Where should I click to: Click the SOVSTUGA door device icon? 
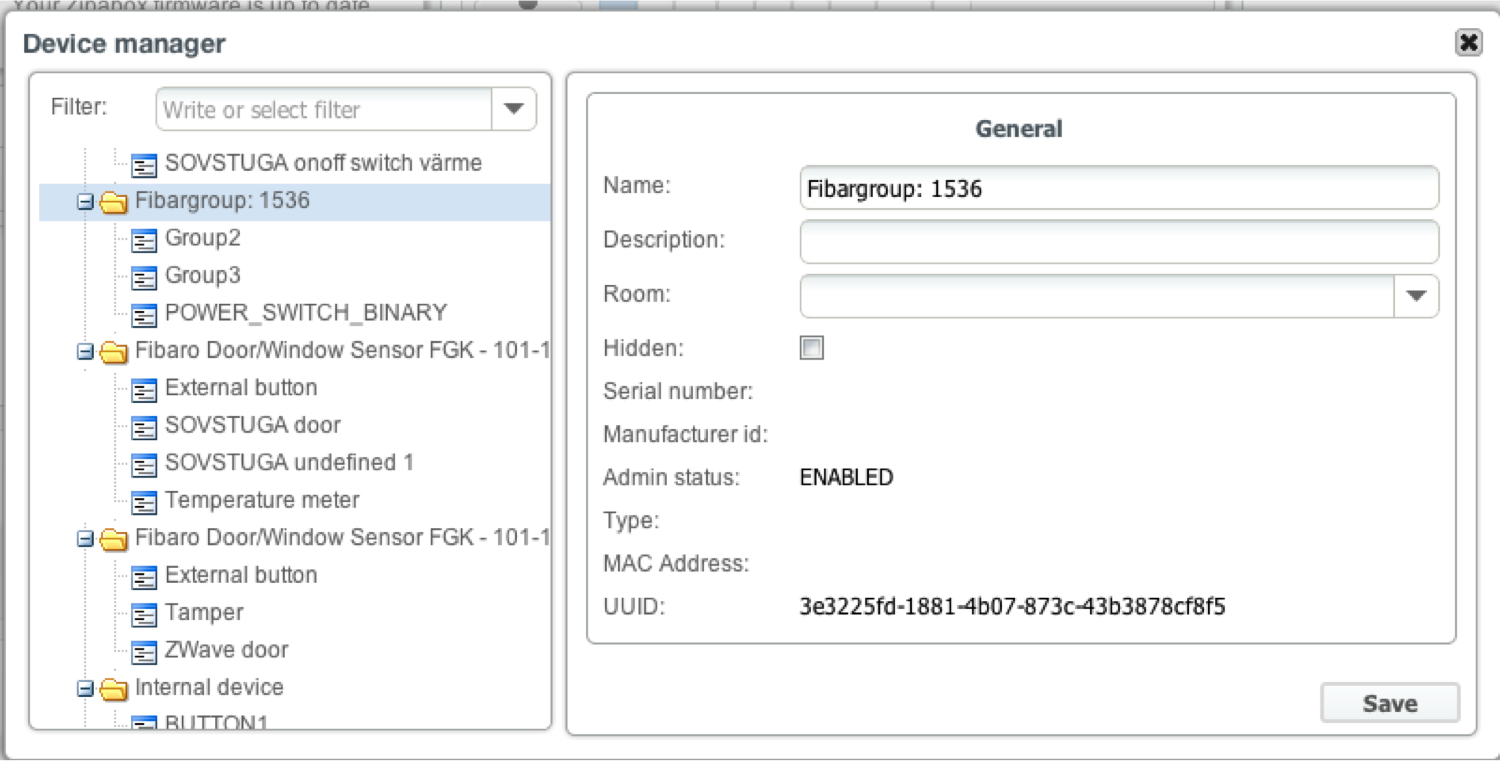(145, 427)
